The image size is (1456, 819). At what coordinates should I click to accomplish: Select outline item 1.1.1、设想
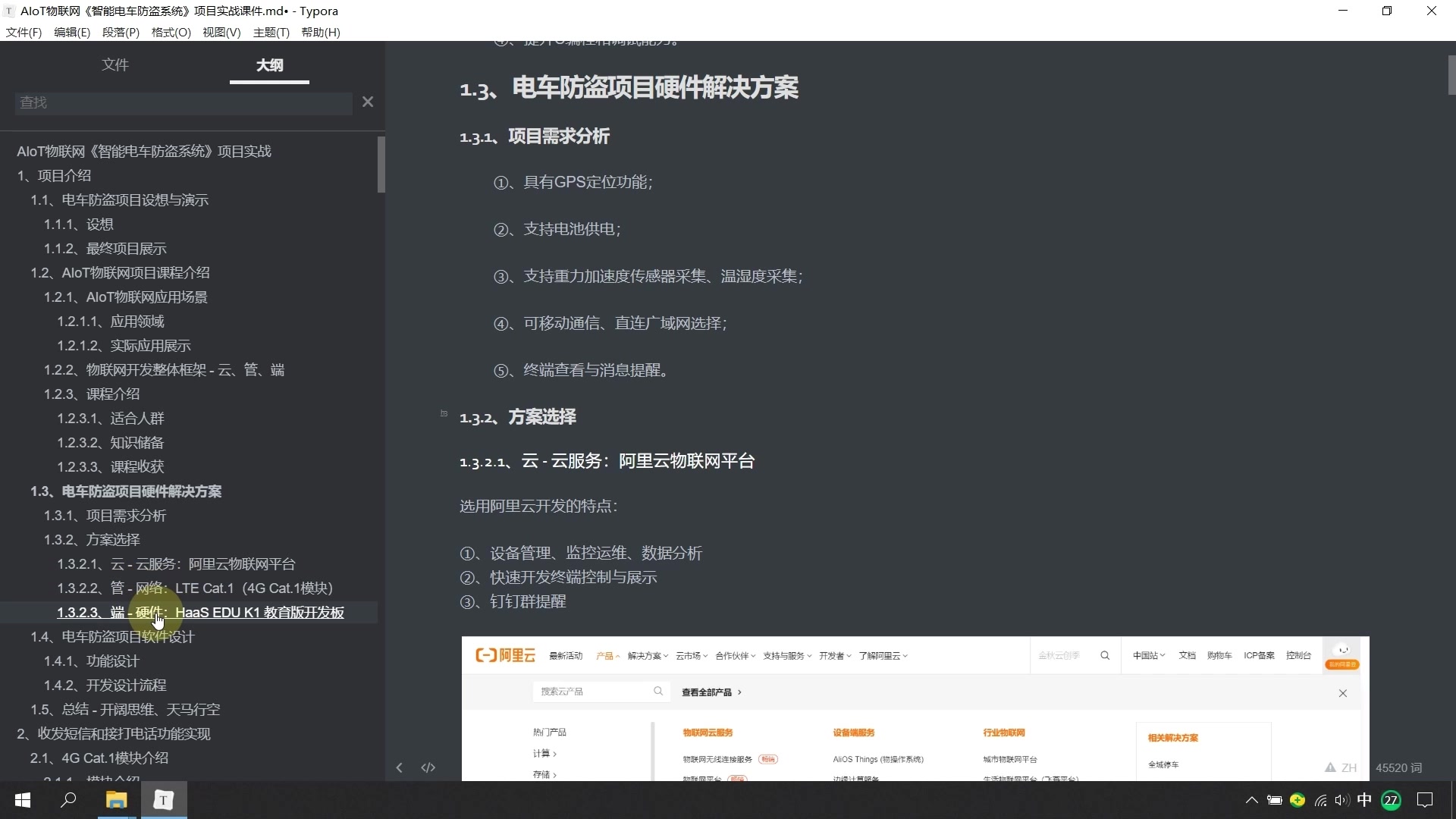[x=78, y=224]
